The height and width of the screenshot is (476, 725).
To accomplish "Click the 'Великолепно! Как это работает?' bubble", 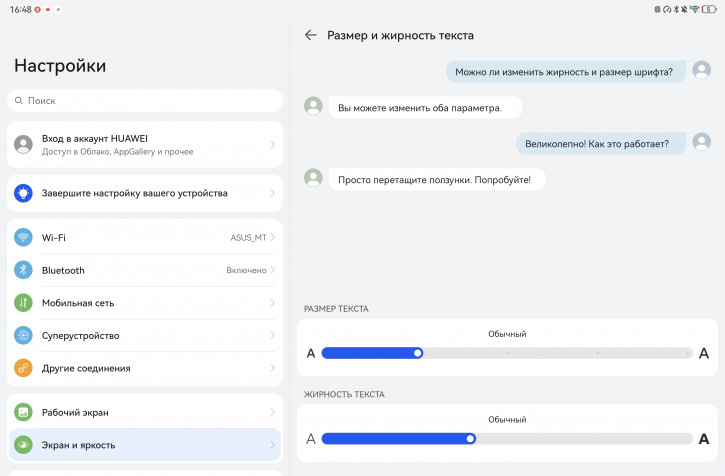I will point(600,143).
